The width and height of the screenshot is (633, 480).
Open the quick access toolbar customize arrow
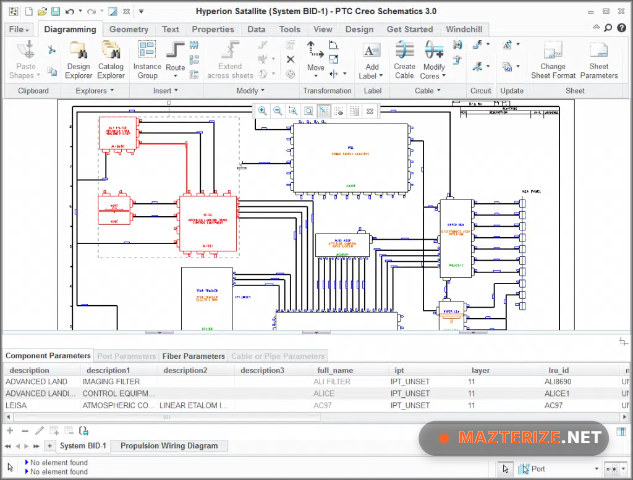141,11
